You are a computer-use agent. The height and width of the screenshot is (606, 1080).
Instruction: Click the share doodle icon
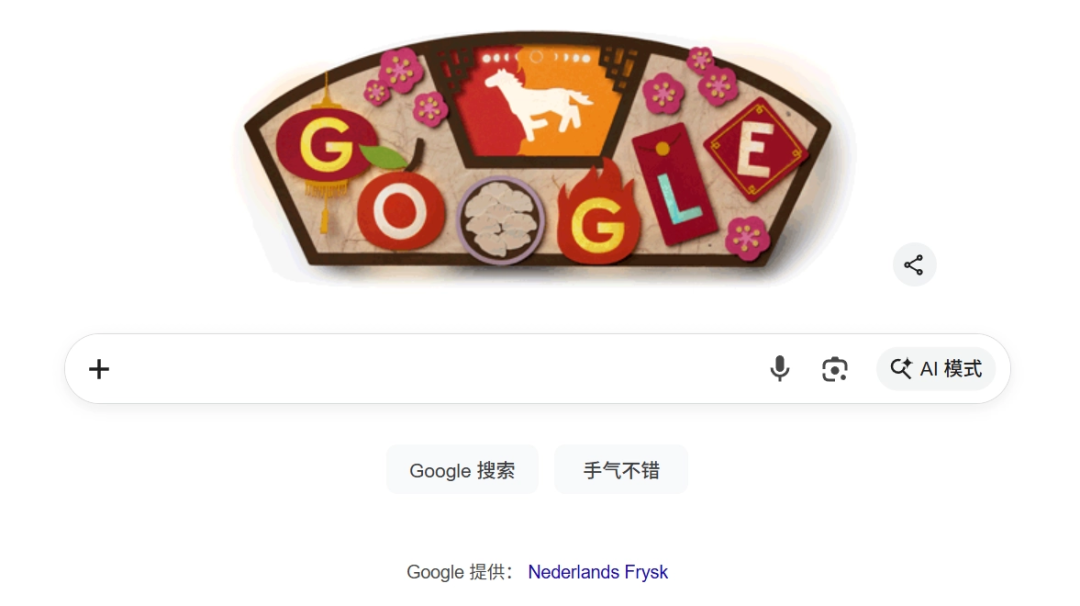[x=914, y=264]
